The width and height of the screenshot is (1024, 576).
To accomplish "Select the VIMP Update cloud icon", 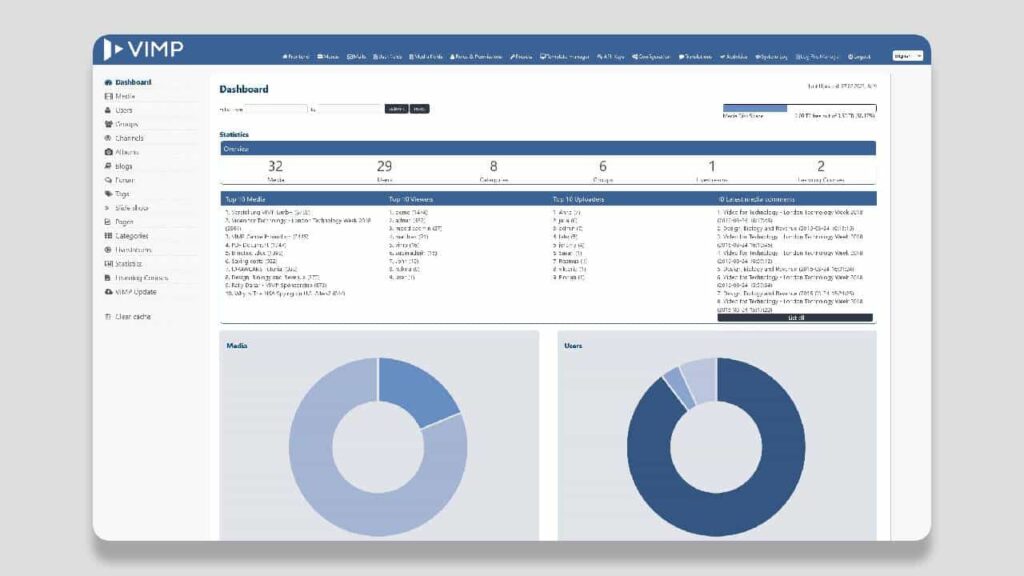I will 108,292.
